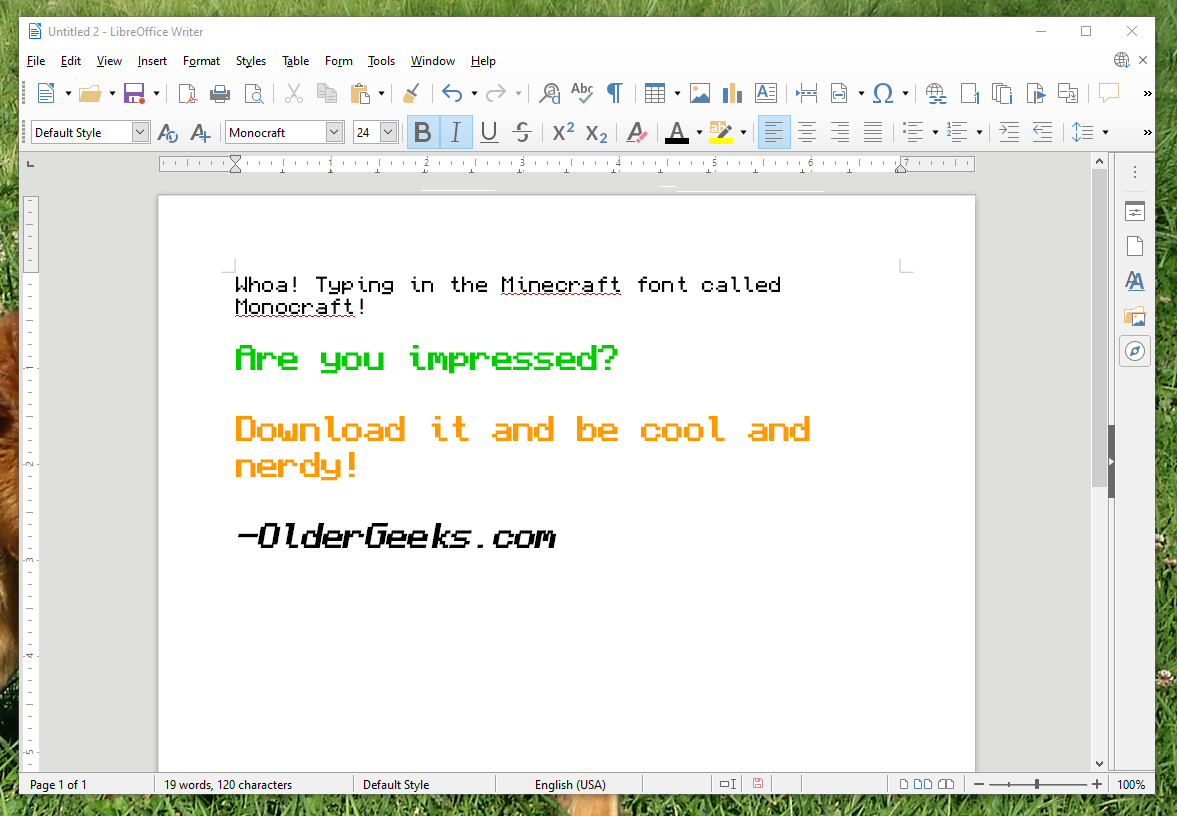Insert a table using grid icon
This screenshot has width=1177, height=816.
[x=655, y=93]
